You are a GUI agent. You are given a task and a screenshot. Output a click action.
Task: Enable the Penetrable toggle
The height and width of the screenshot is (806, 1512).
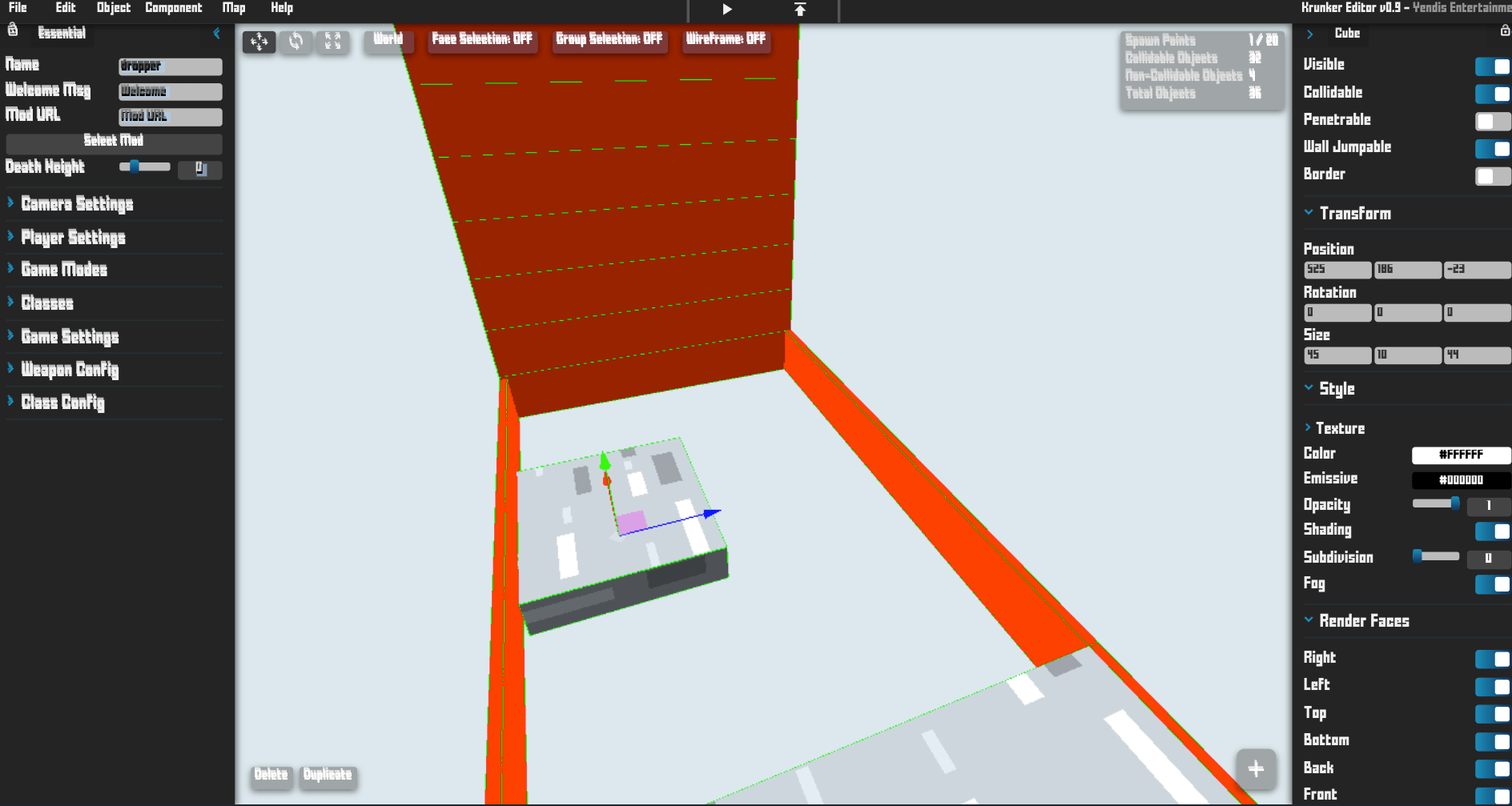pos(1491,121)
